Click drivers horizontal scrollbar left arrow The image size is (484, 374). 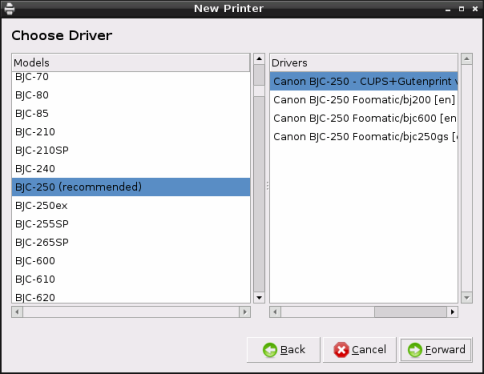tap(275, 312)
